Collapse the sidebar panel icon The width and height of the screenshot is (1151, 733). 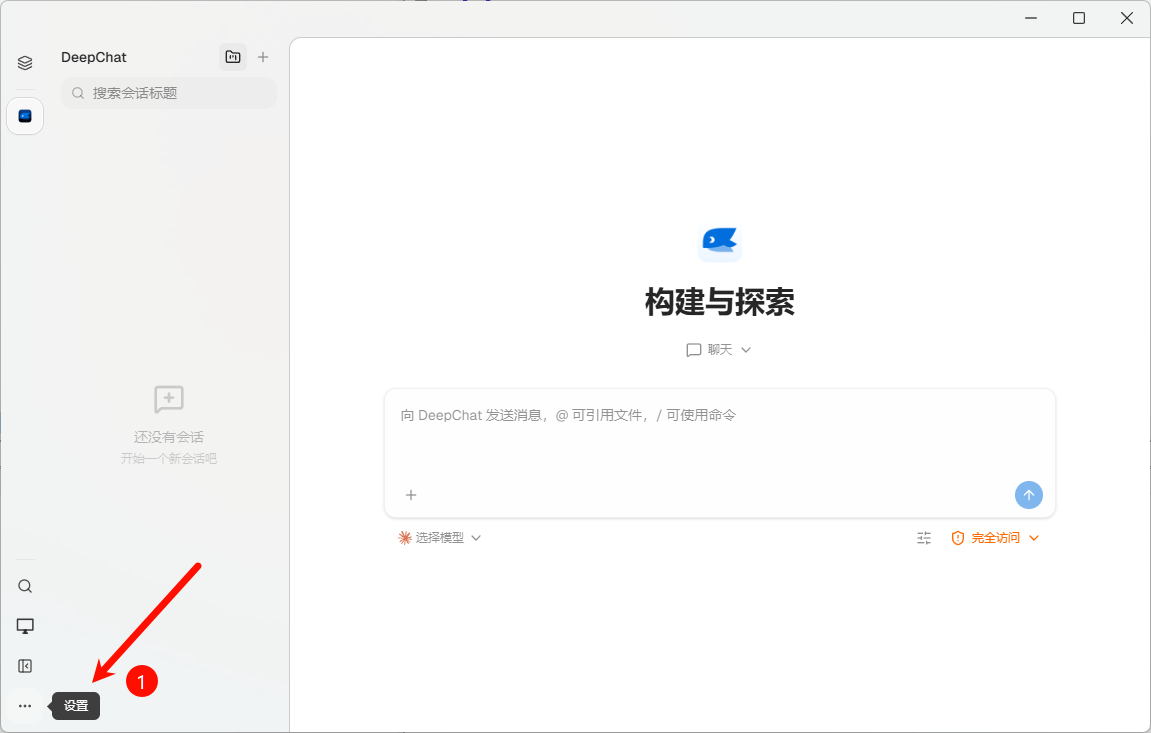[25, 666]
